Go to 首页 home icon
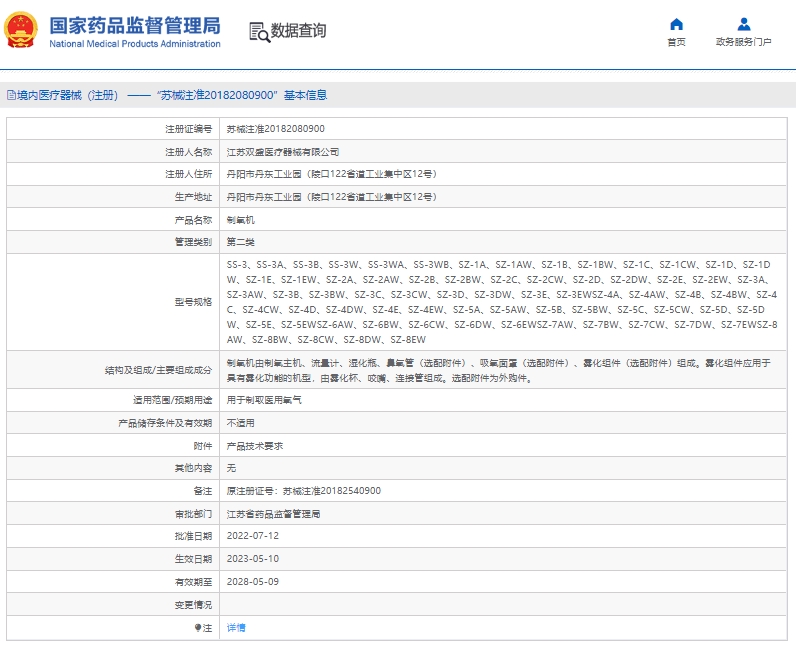 click(x=676, y=24)
